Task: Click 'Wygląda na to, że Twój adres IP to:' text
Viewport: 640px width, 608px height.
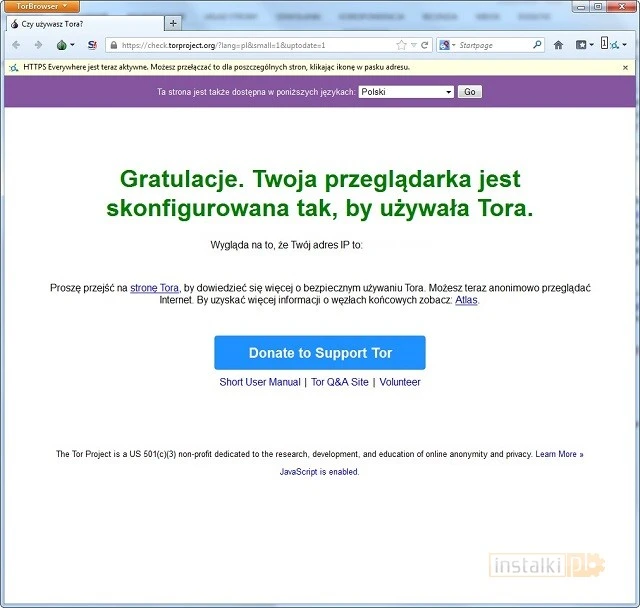Action: pos(287,245)
